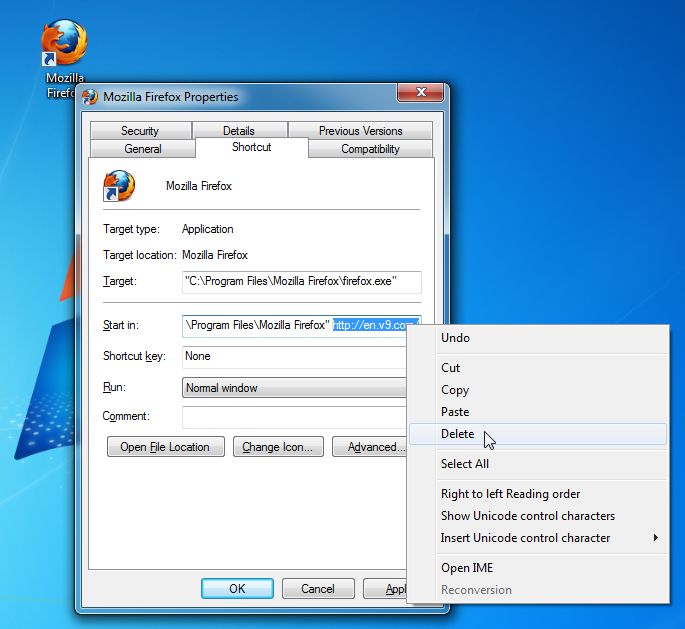Choose Undo from the context menu

click(538, 338)
